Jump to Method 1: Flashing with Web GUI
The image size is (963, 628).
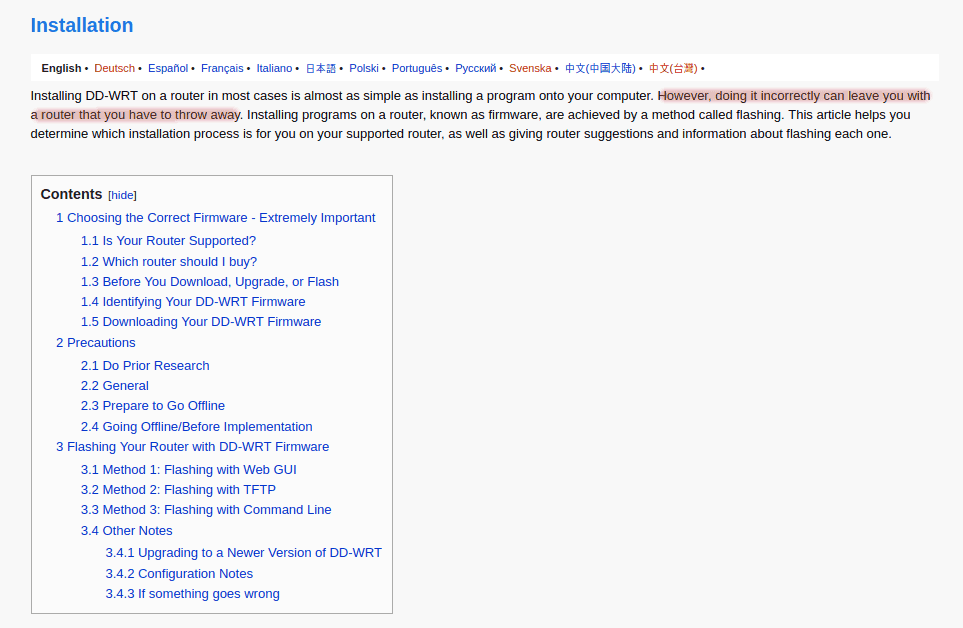coord(189,470)
